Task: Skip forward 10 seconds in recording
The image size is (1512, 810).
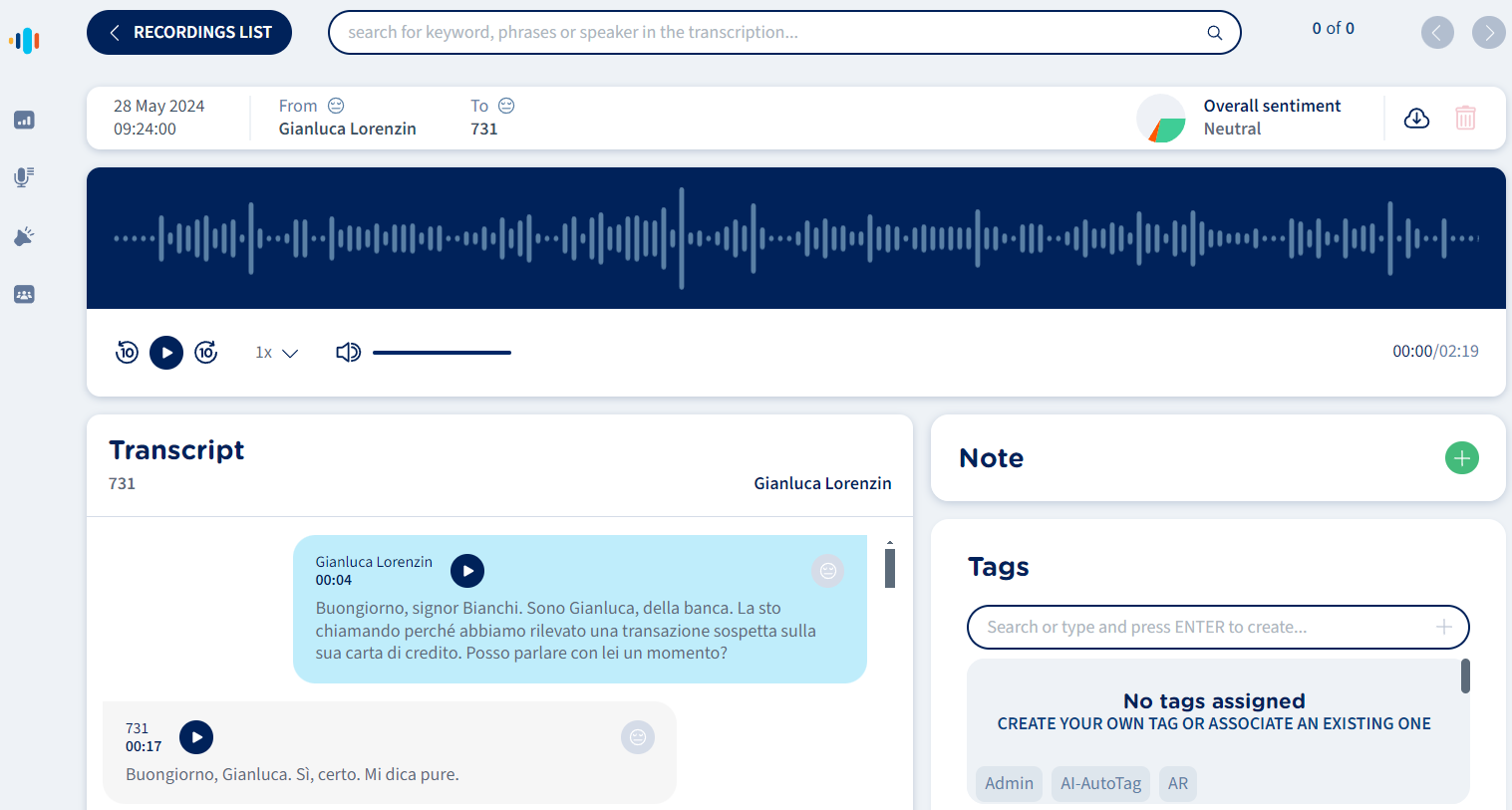Action: pyautogui.click(x=206, y=353)
